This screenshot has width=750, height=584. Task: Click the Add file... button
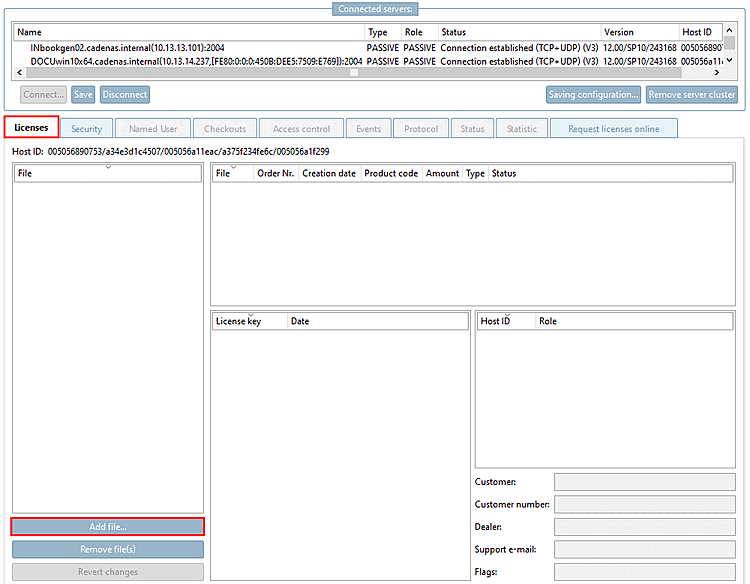point(108,527)
